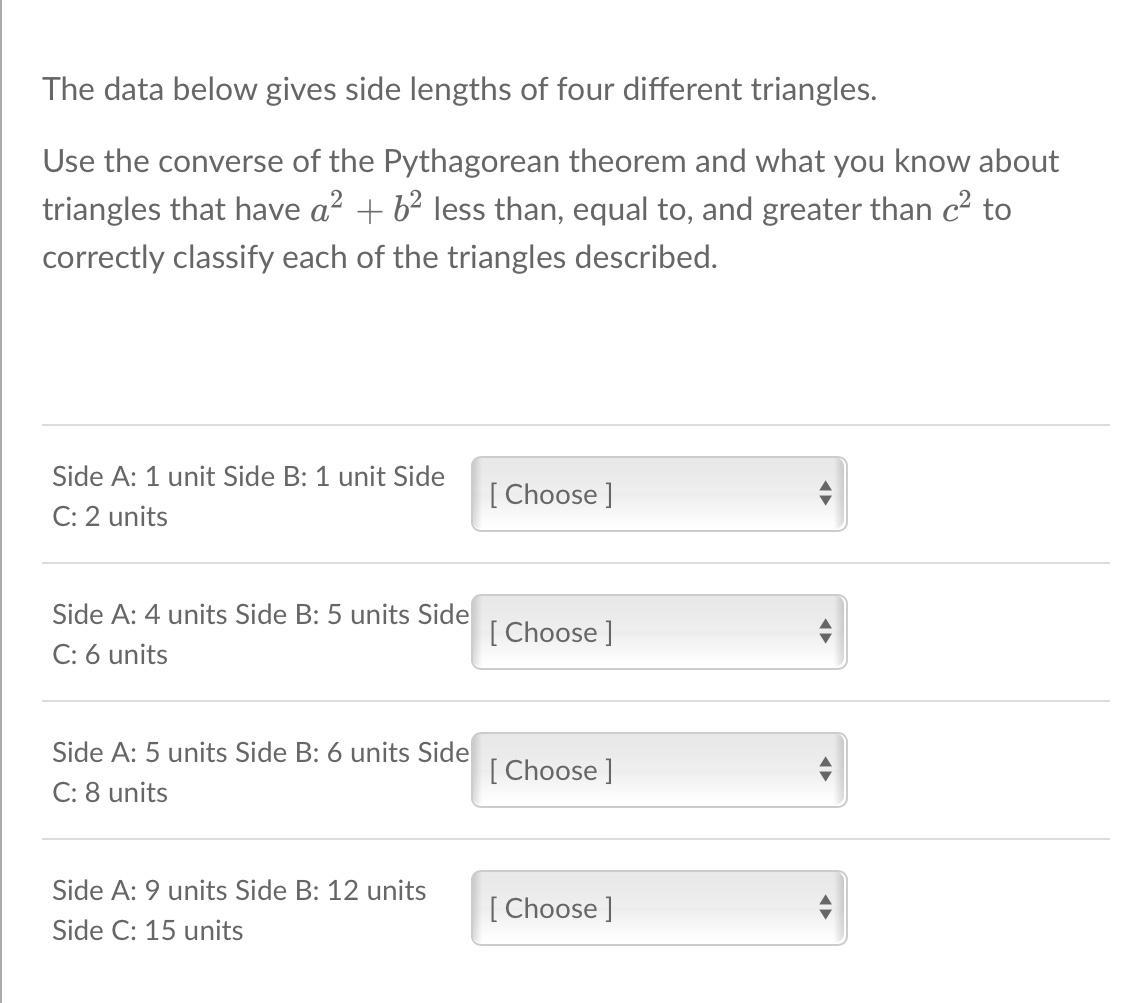Click the "C: 6 units" text

coord(110,655)
